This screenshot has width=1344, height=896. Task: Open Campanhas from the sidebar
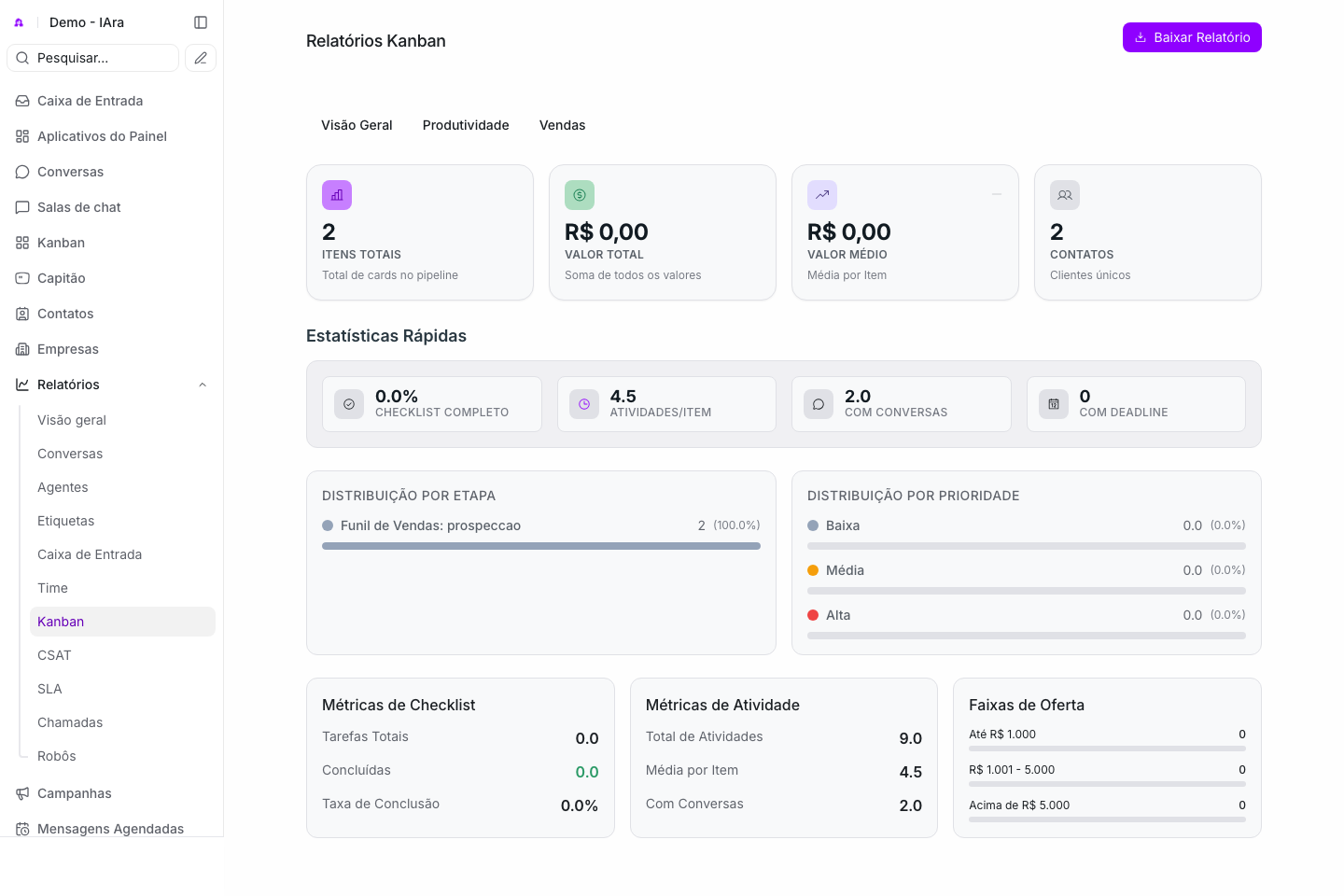pyautogui.click(x=112, y=793)
